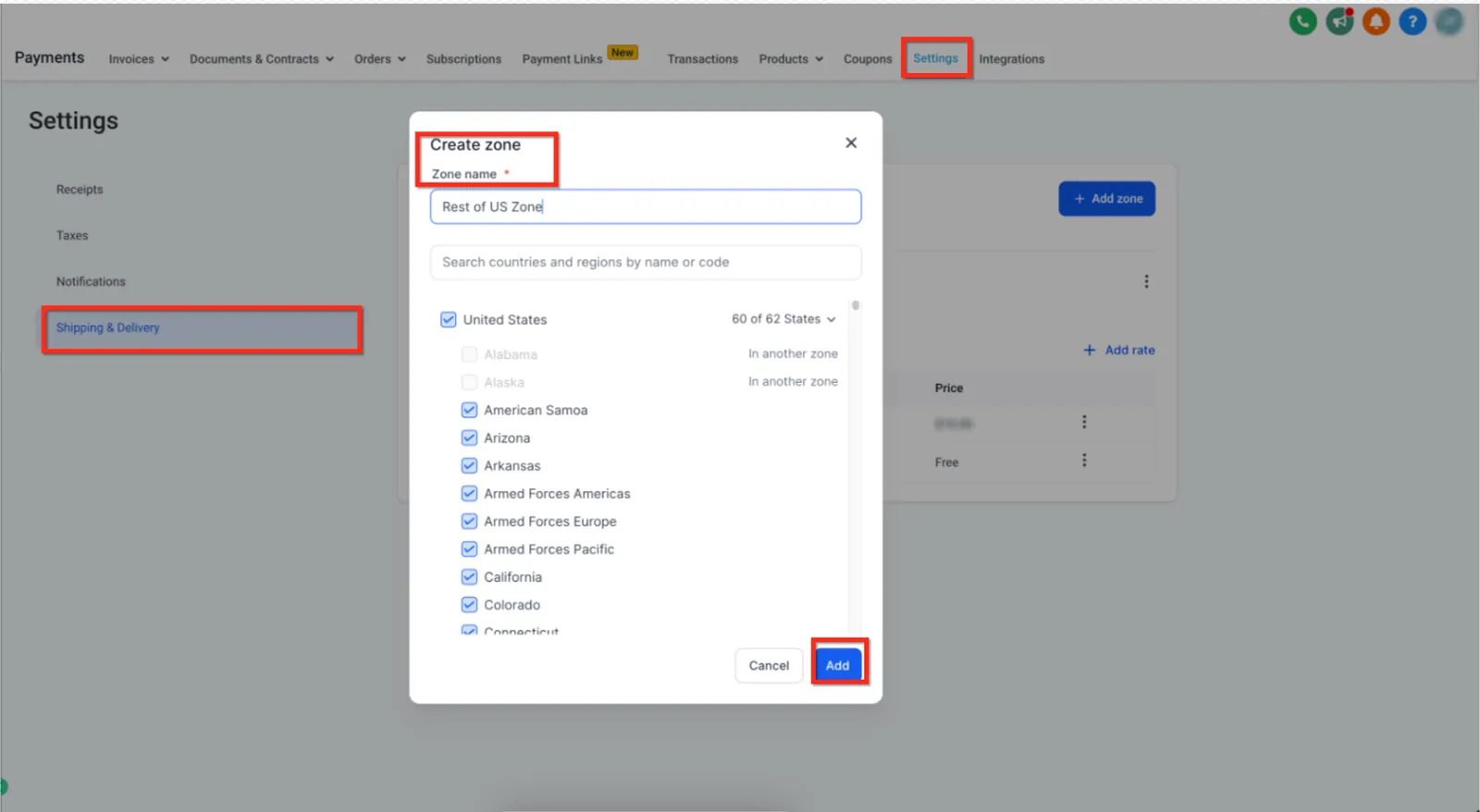Open the Products dropdown menu
Viewport: 1480px width, 812px height.
coord(791,59)
